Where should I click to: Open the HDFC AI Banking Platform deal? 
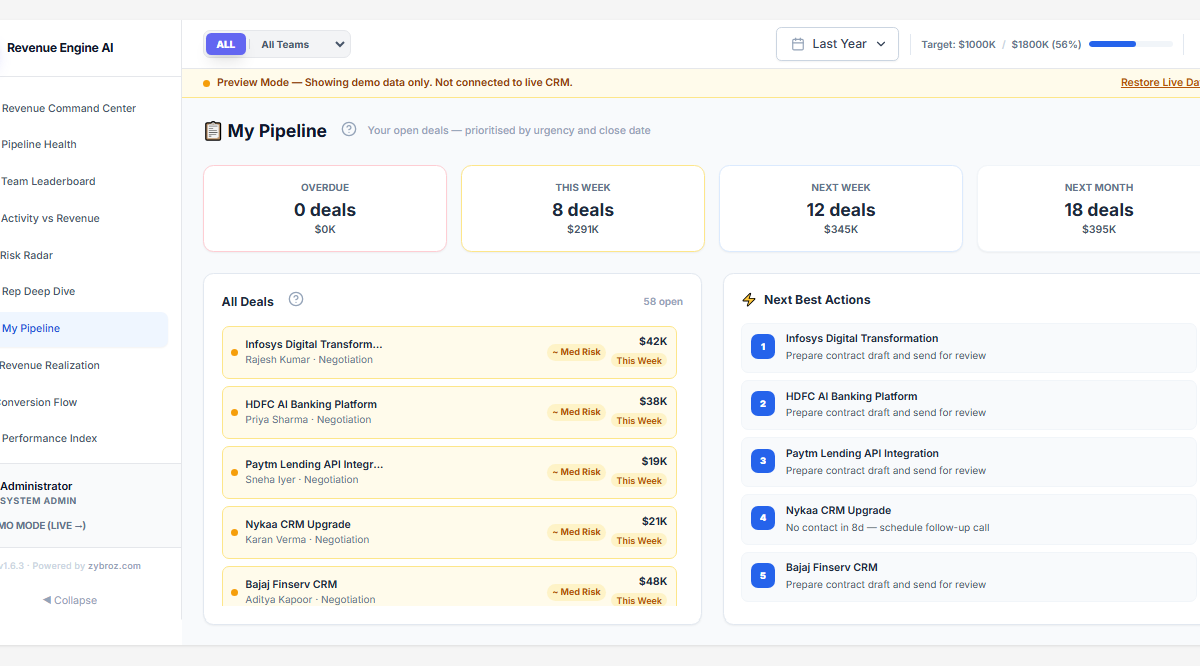click(449, 412)
